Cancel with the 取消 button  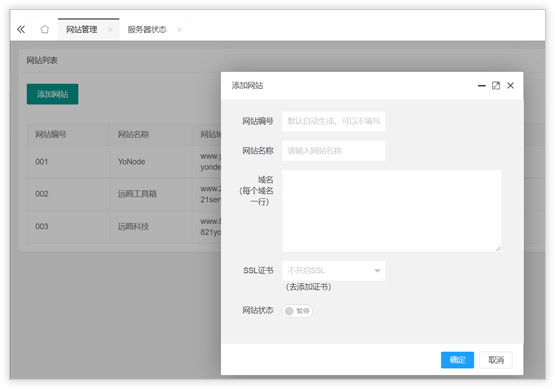(496, 360)
